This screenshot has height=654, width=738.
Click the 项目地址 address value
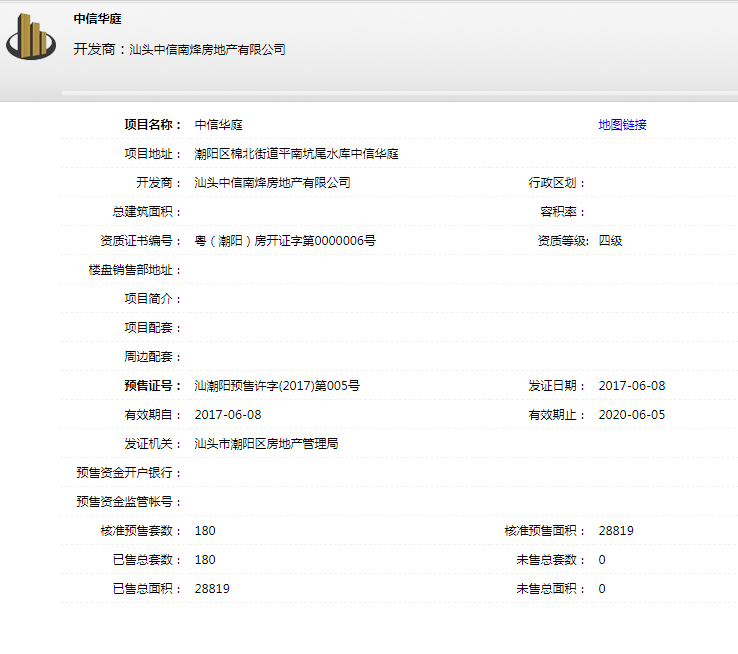click(296, 154)
